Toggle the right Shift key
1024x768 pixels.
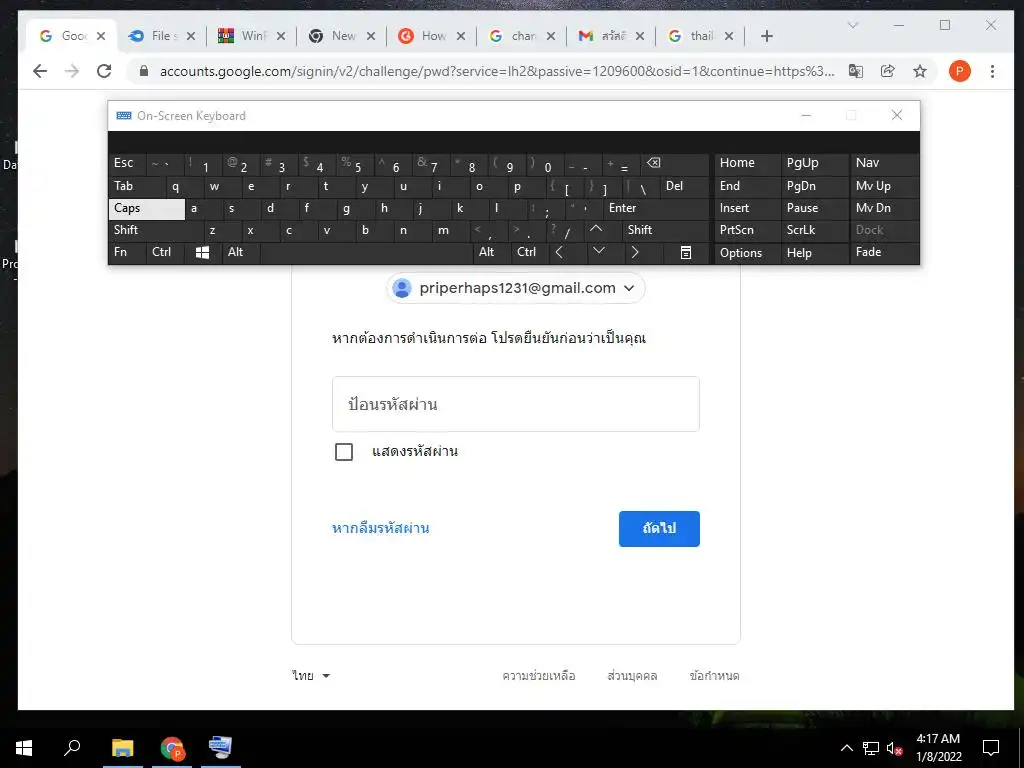pyautogui.click(x=665, y=230)
